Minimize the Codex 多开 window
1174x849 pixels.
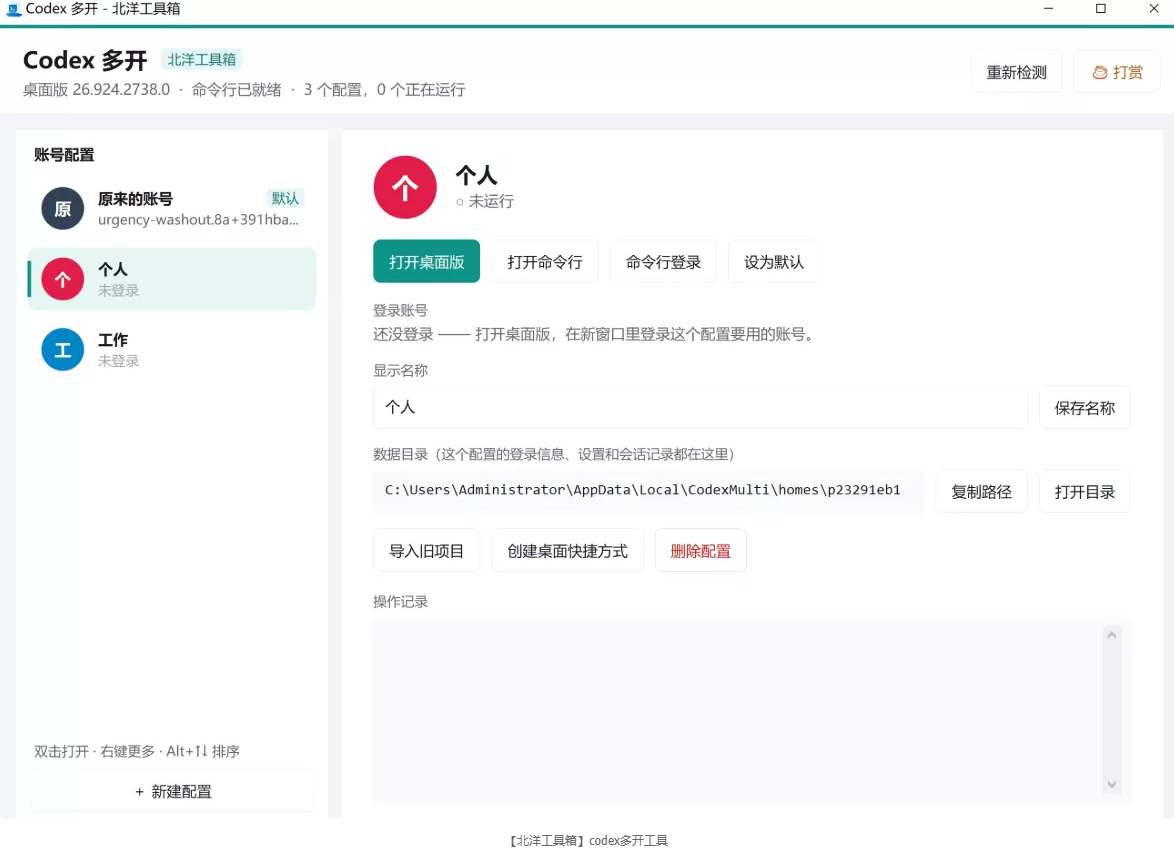1048,9
